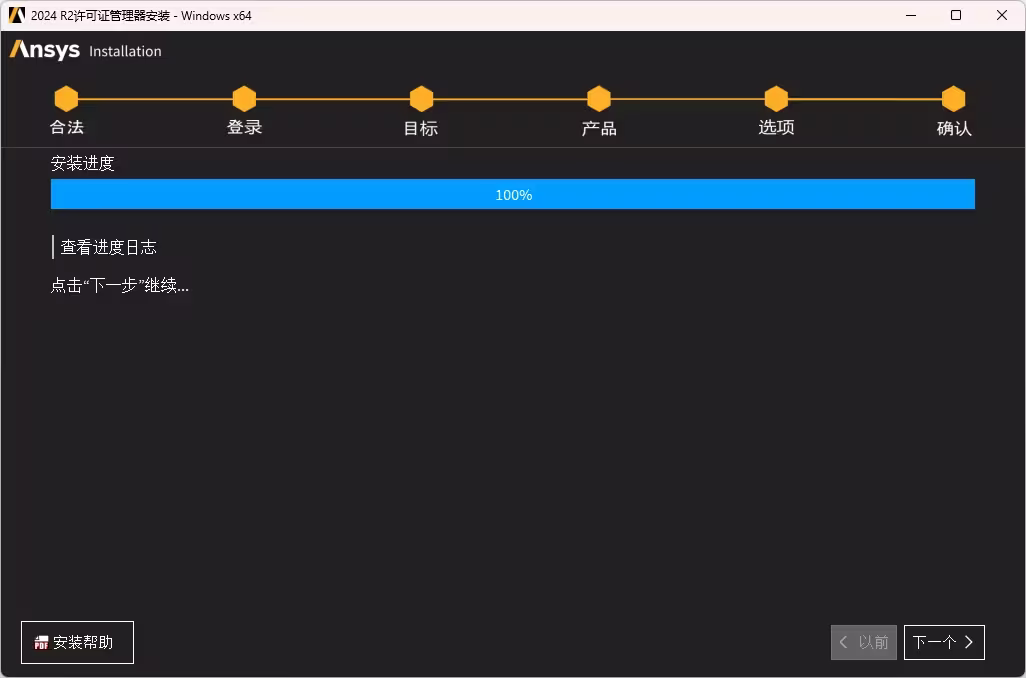Click the left chevron on 以前 button

coord(843,643)
